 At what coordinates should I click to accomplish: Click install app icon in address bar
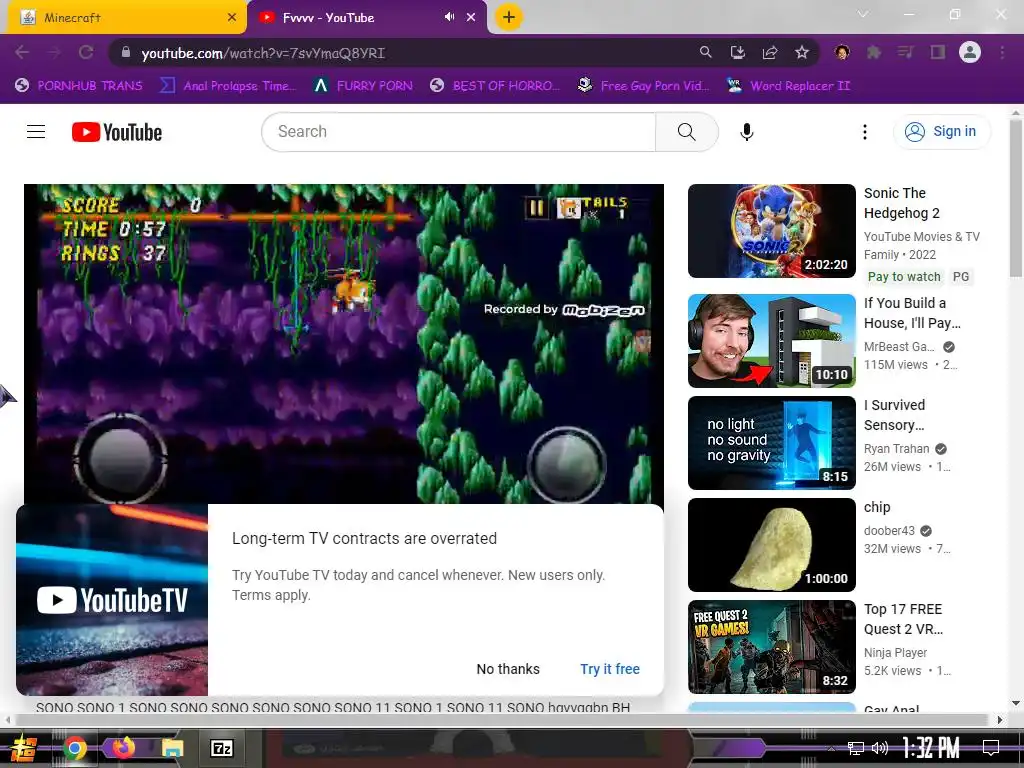pyautogui.click(x=737, y=52)
